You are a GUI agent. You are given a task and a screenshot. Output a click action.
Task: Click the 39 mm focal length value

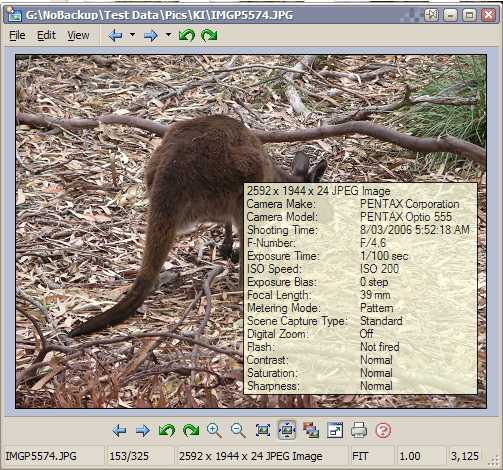click(x=375, y=295)
